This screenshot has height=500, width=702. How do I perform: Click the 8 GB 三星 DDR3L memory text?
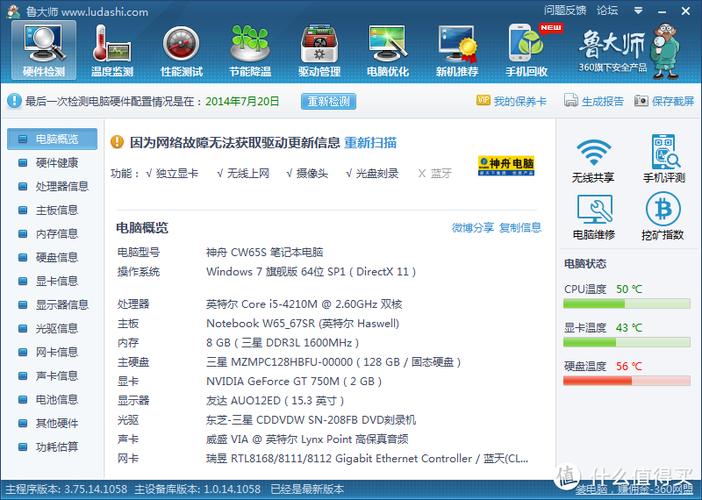[x=283, y=343]
